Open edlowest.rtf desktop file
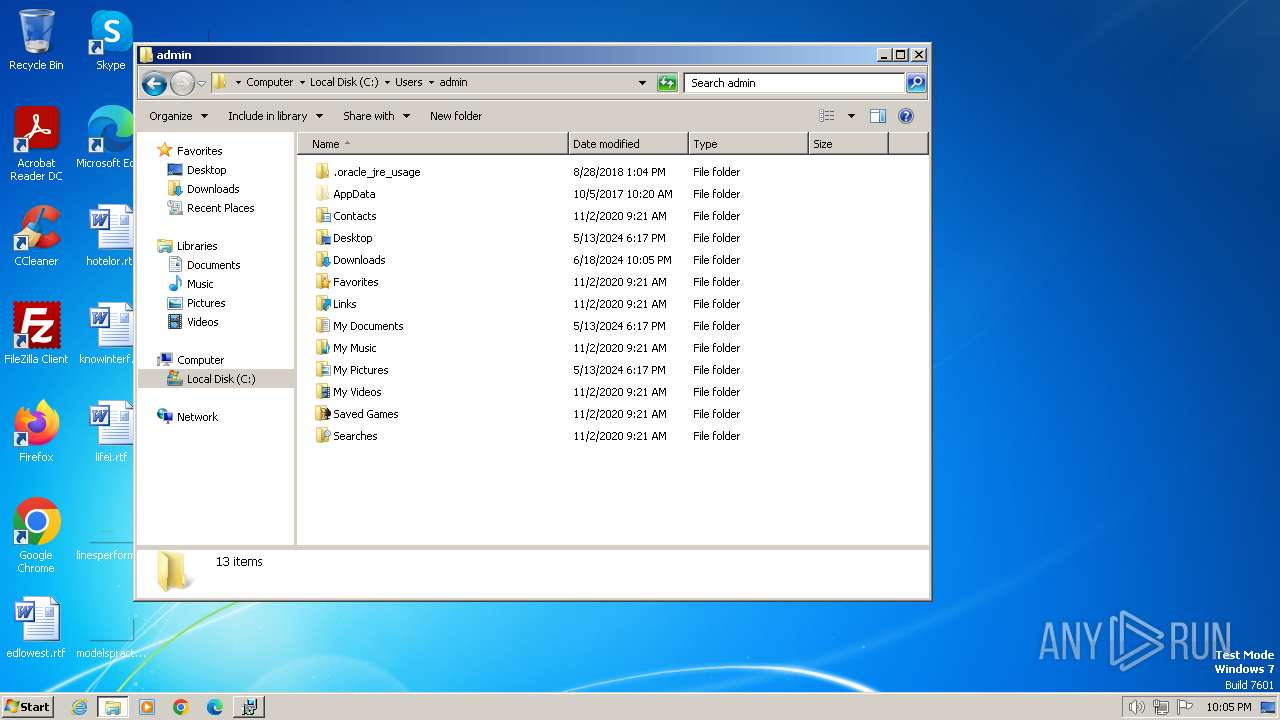The height and width of the screenshot is (720, 1280). tap(36, 628)
